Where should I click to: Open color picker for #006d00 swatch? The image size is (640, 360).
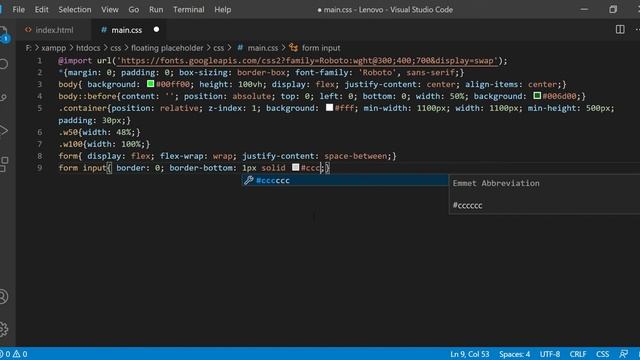(x=537, y=96)
